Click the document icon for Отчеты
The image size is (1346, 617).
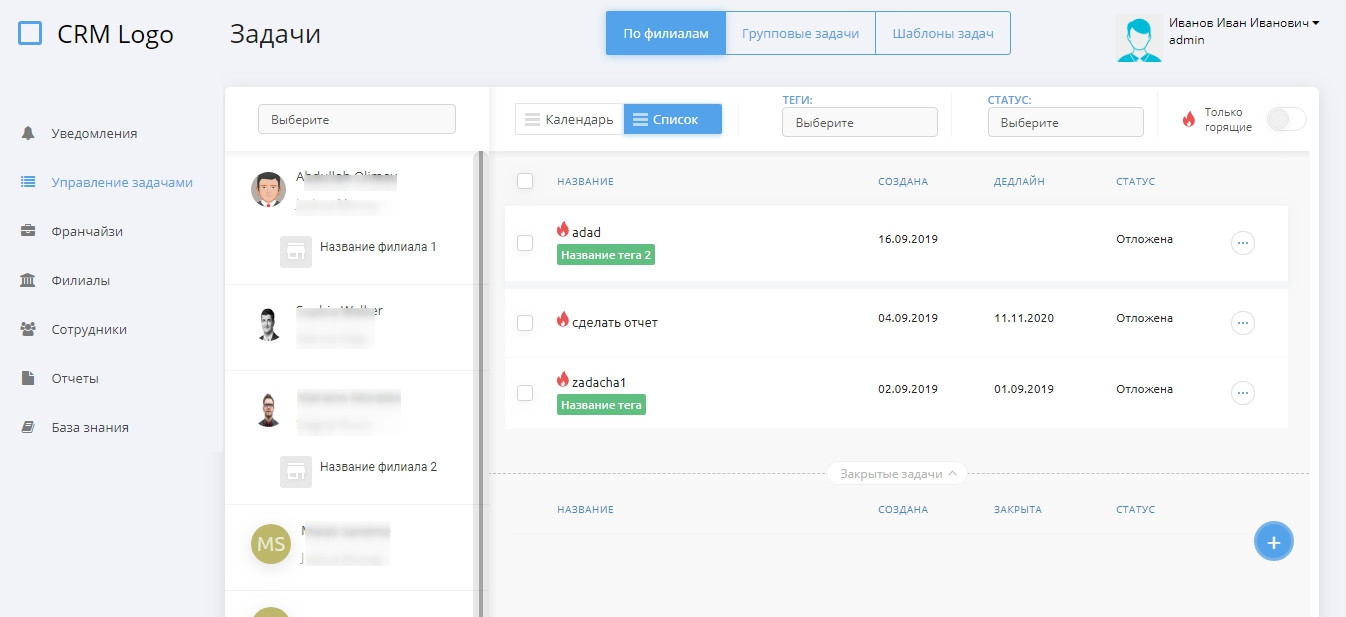pyautogui.click(x=28, y=378)
